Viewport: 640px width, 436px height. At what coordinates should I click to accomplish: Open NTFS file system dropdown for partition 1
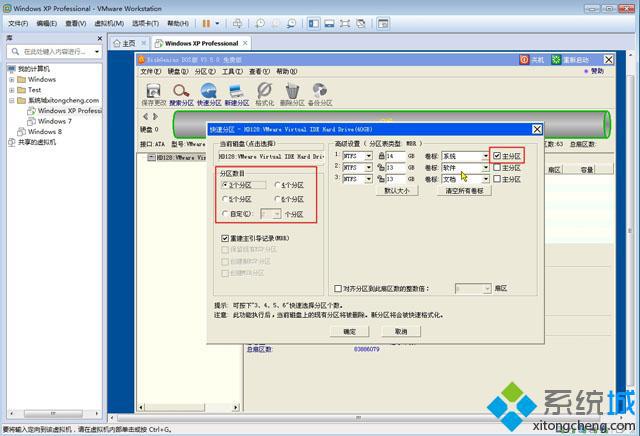369,156
